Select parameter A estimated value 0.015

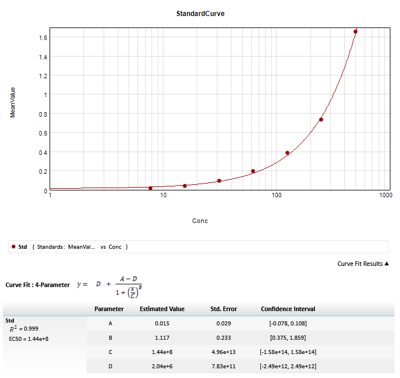[x=162, y=323]
